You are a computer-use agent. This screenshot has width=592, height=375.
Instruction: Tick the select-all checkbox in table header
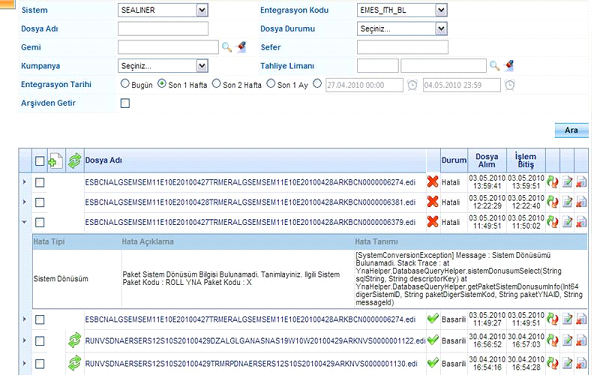click(x=40, y=161)
